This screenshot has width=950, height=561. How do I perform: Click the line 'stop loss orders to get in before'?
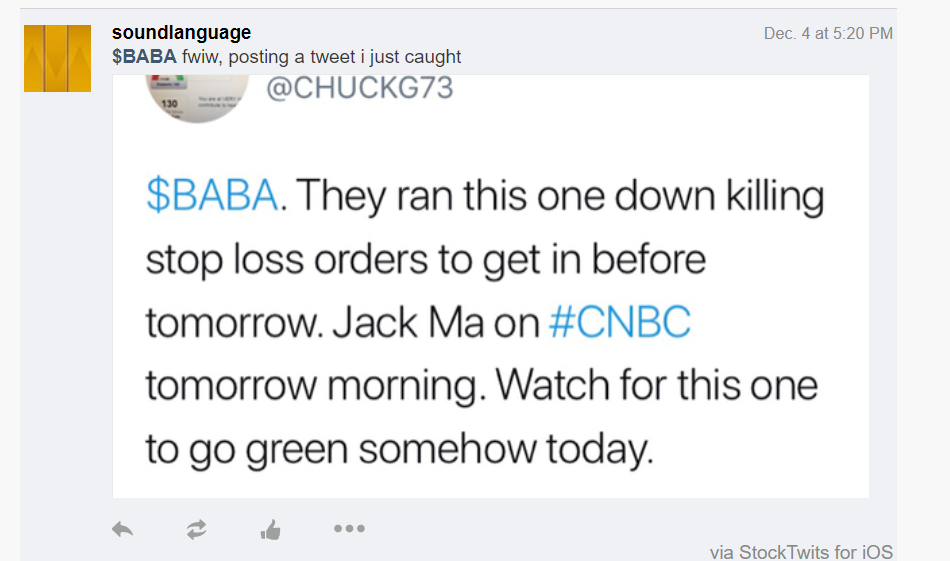[x=425, y=259]
